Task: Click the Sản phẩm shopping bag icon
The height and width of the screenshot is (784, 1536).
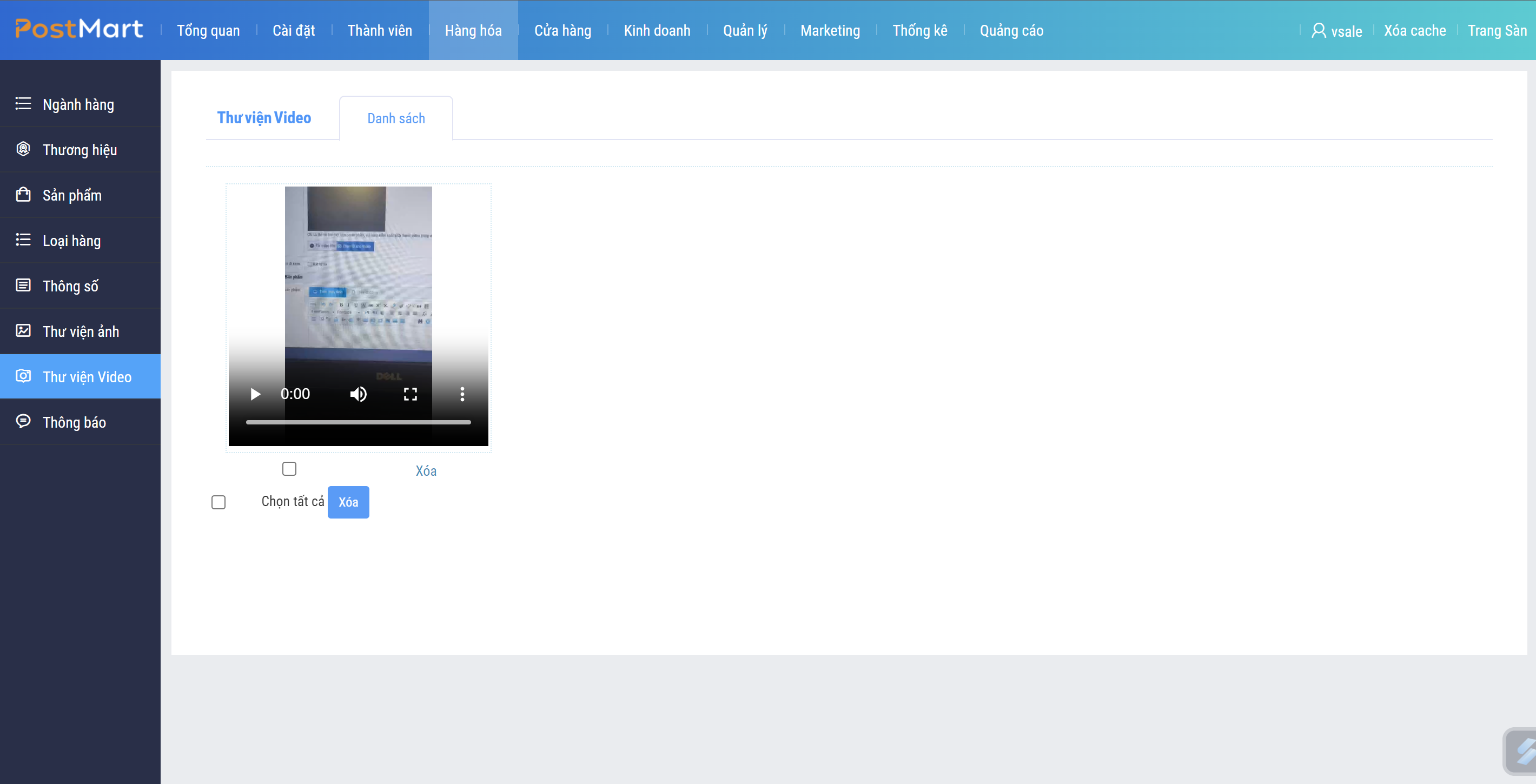Action: 23,194
